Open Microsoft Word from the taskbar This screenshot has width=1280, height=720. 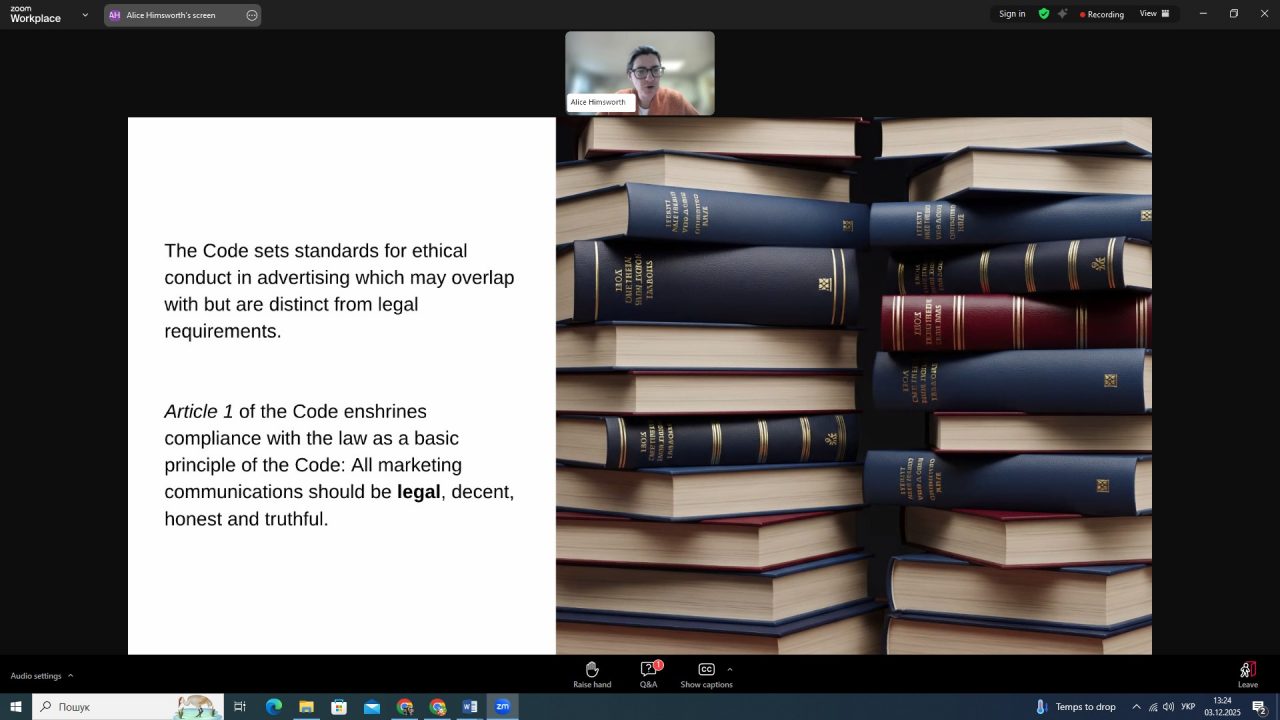point(470,707)
